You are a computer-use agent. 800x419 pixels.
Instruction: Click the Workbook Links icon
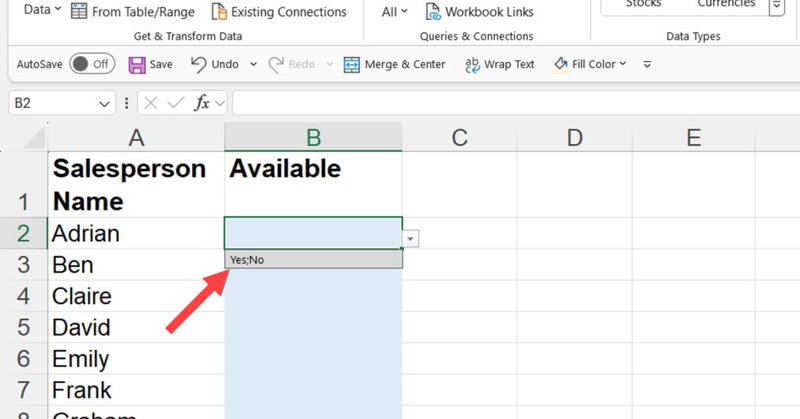[x=433, y=11]
